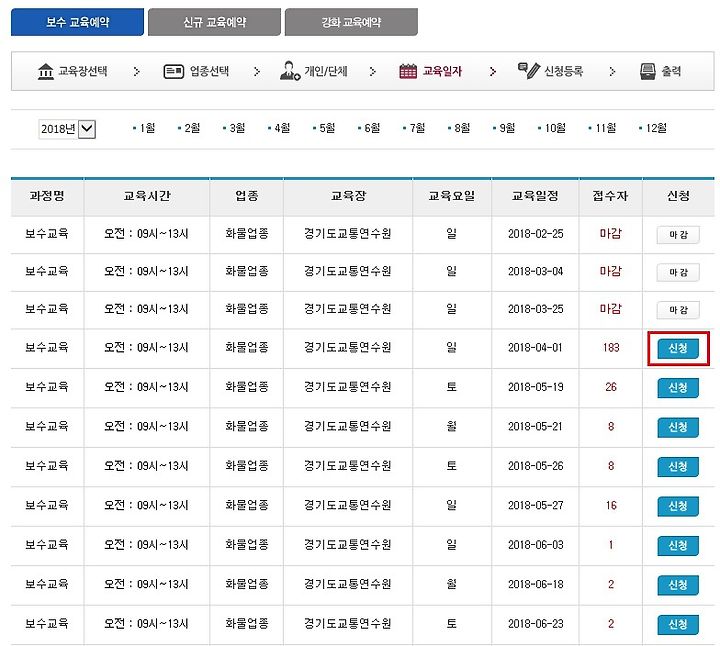Click the 접수자 count 183
720x646 pixels.
coord(611,348)
